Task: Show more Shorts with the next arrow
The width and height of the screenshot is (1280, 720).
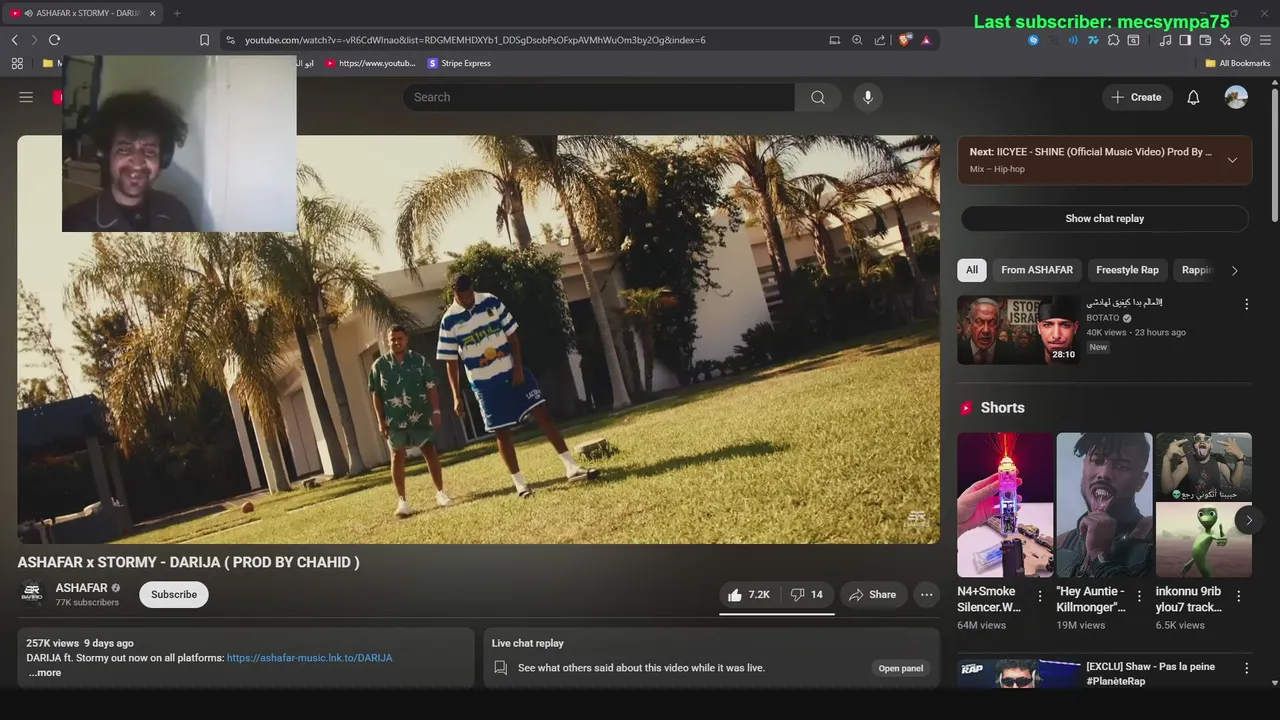Action: pos(1248,520)
